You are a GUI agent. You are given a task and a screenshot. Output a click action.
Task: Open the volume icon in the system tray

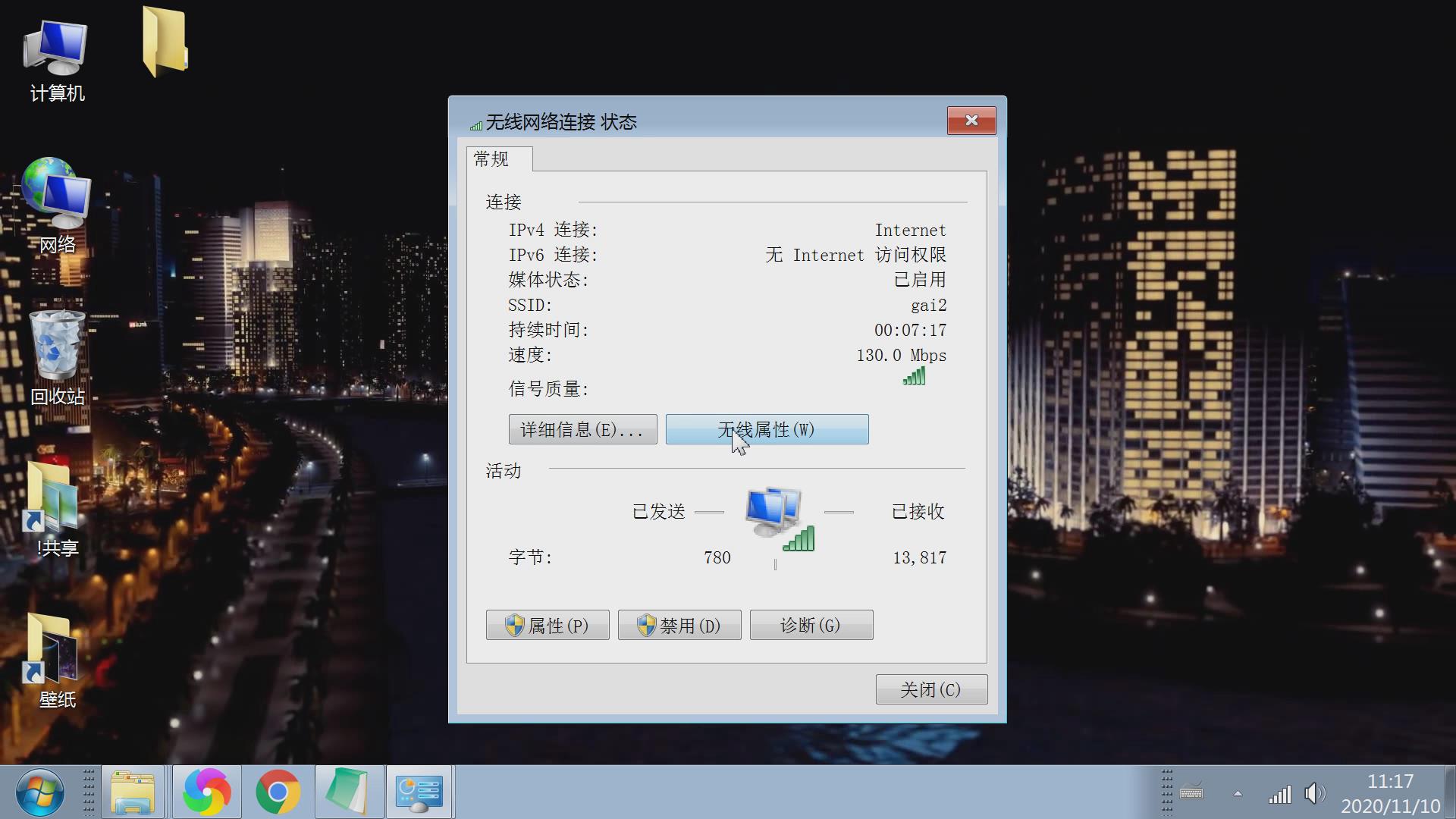click(1313, 794)
